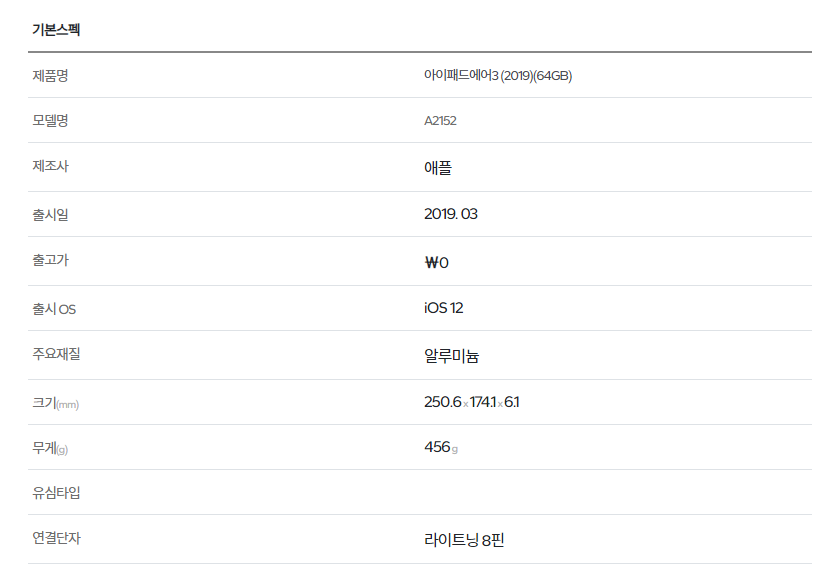This screenshot has height=584, width=840.
Task: Select model number A2152
Action: tap(440, 121)
